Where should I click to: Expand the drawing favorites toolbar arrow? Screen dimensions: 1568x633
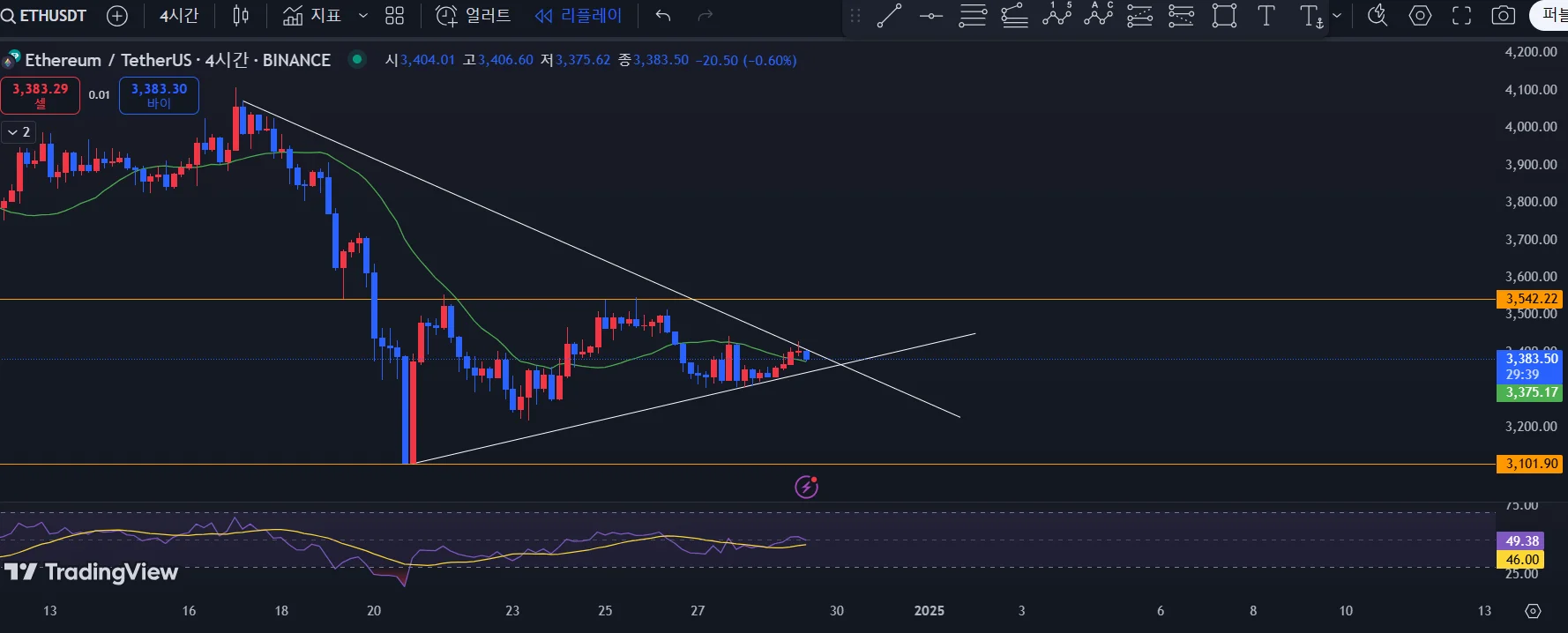click(x=1336, y=16)
